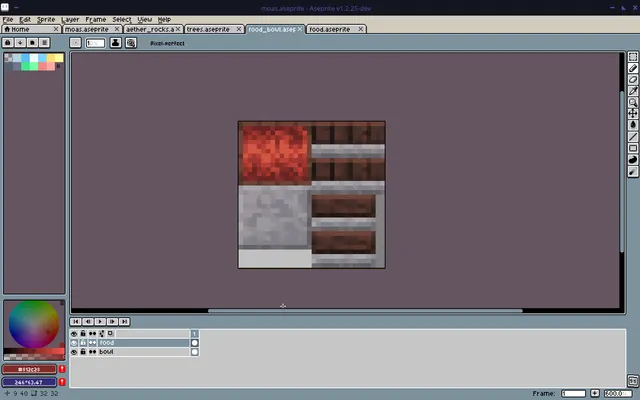The image size is (640, 400).
Task: Click the palette sort arrow icon
Action: 20,42
